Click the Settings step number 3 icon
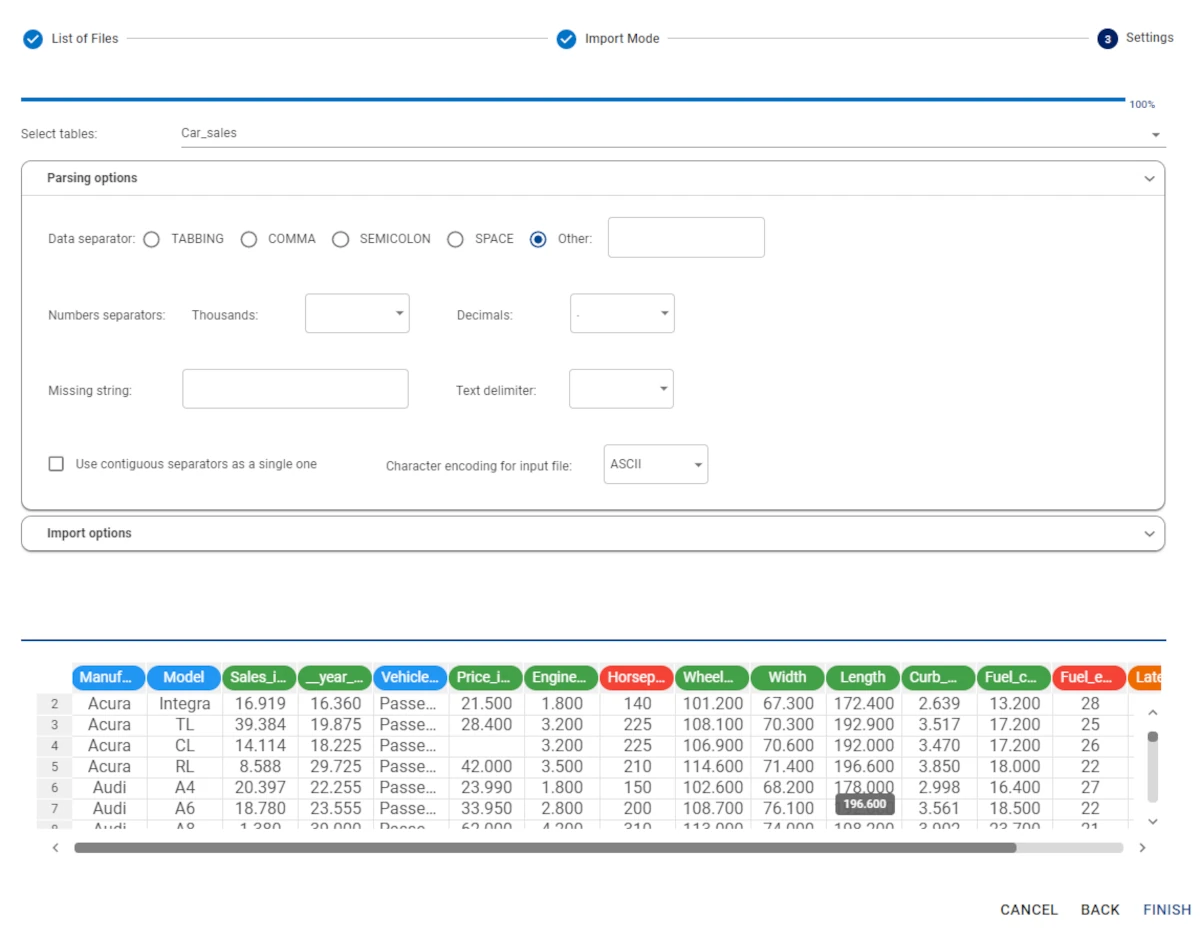Screen dimensions: 1200x941 1107,39
